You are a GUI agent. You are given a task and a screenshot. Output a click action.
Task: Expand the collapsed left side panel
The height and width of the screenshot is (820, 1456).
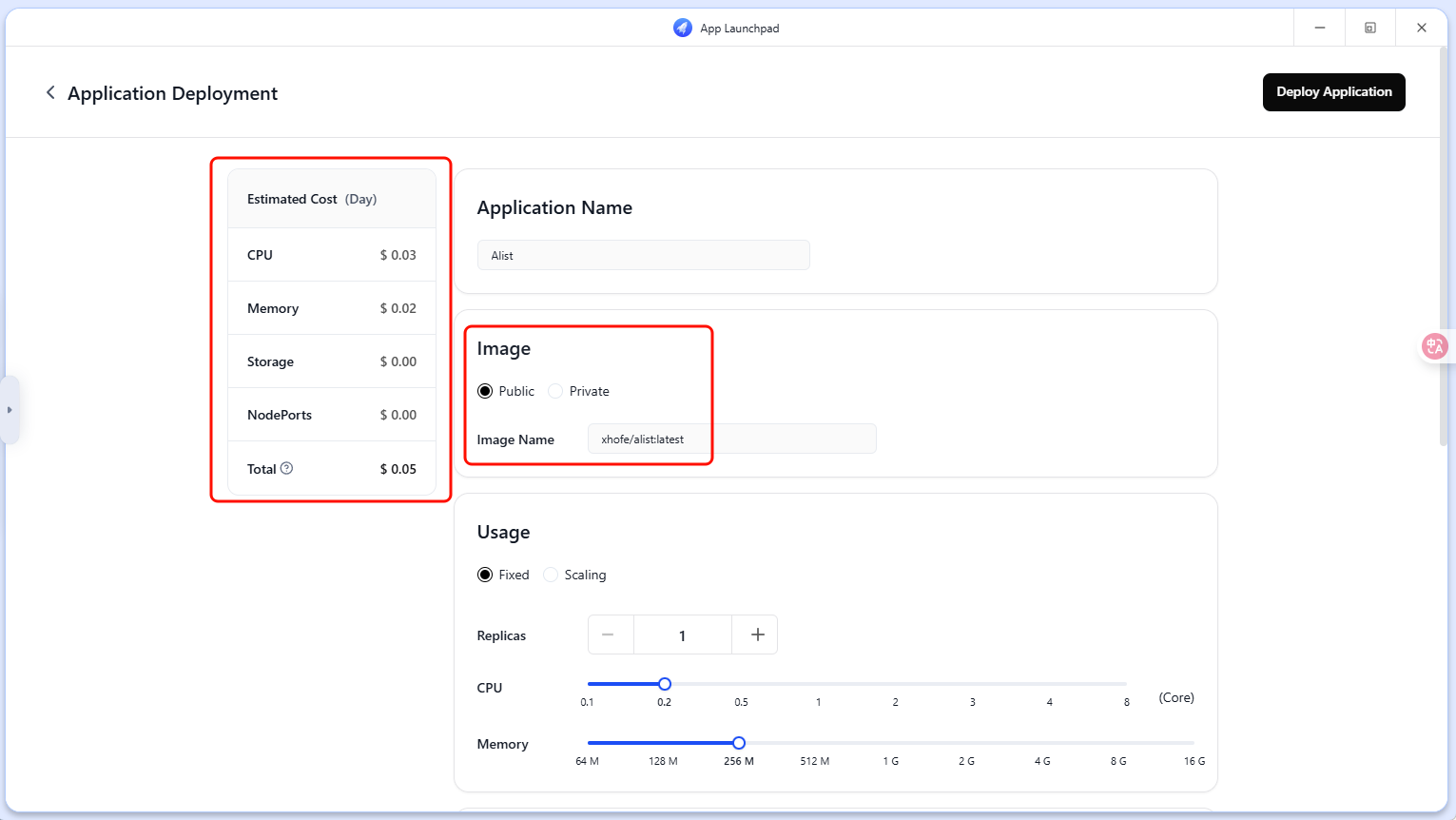coord(10,410)
